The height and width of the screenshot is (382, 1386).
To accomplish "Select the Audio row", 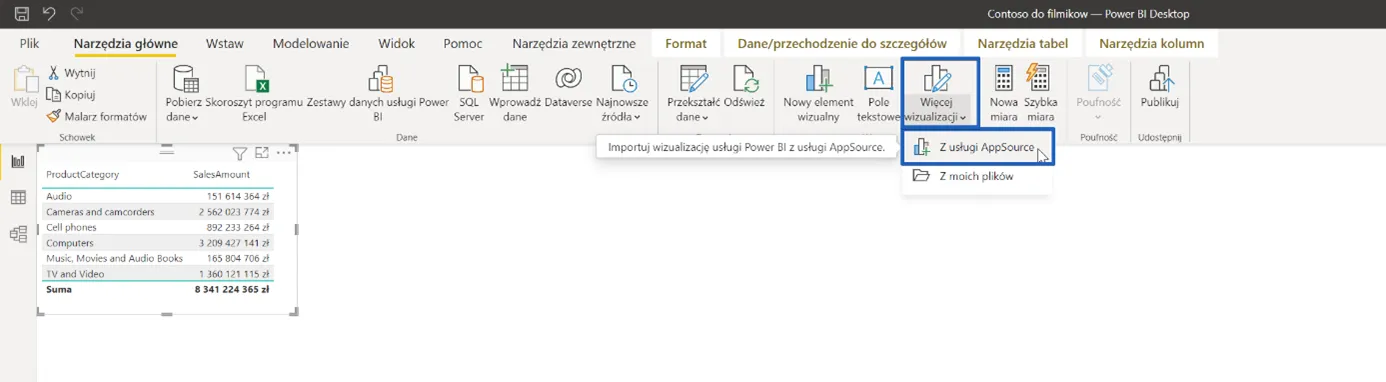I will 158,196.
